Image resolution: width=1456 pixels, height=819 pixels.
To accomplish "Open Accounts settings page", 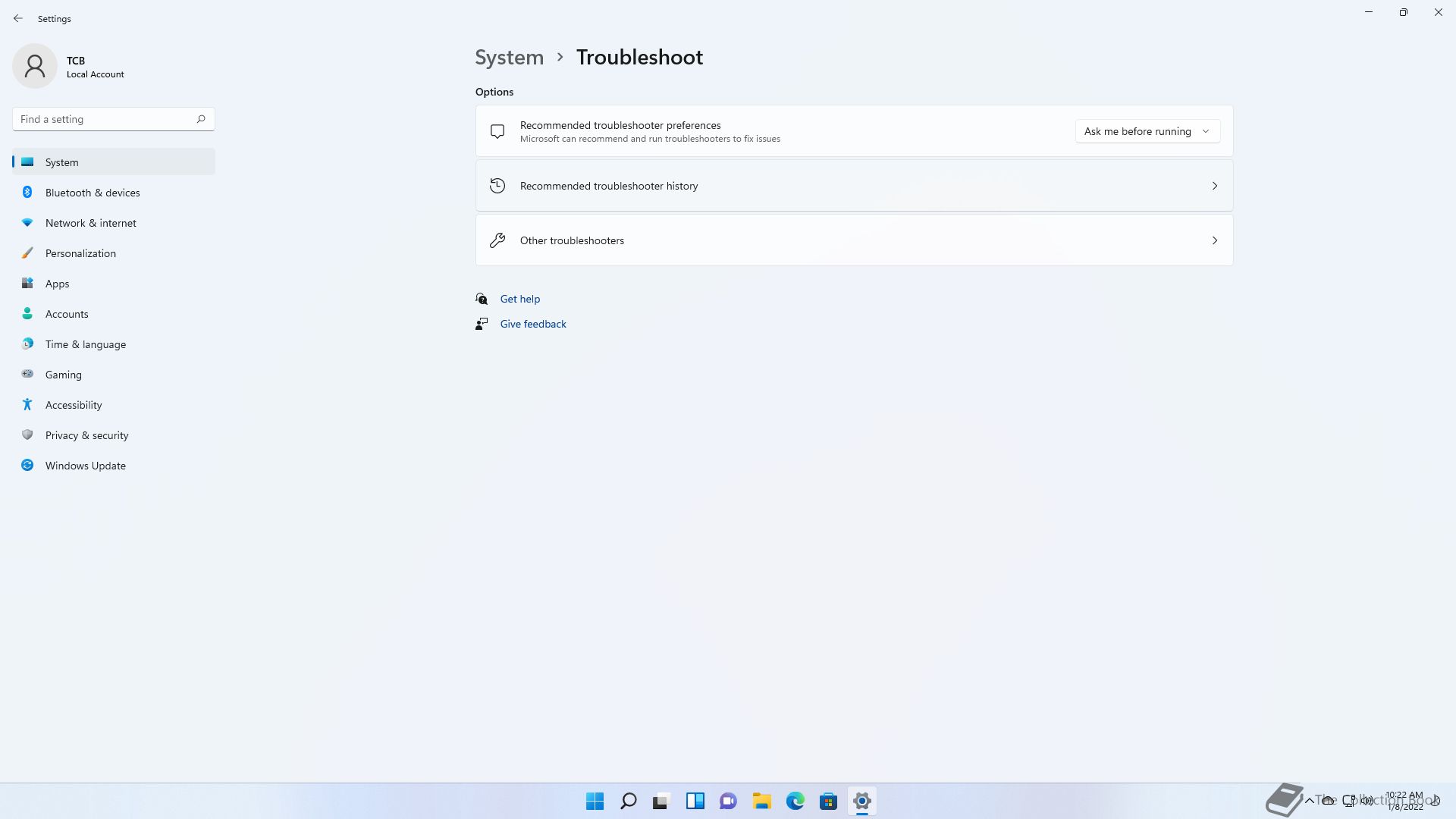I will [114, 314].
